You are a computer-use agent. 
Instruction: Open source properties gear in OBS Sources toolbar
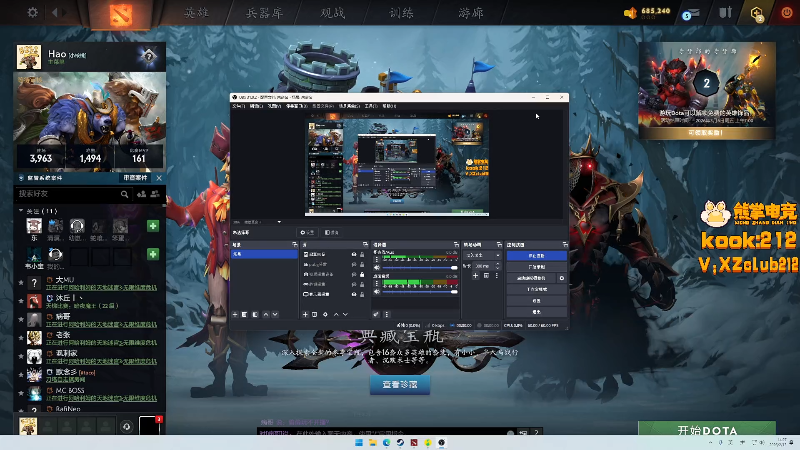[x=325, y=315]
